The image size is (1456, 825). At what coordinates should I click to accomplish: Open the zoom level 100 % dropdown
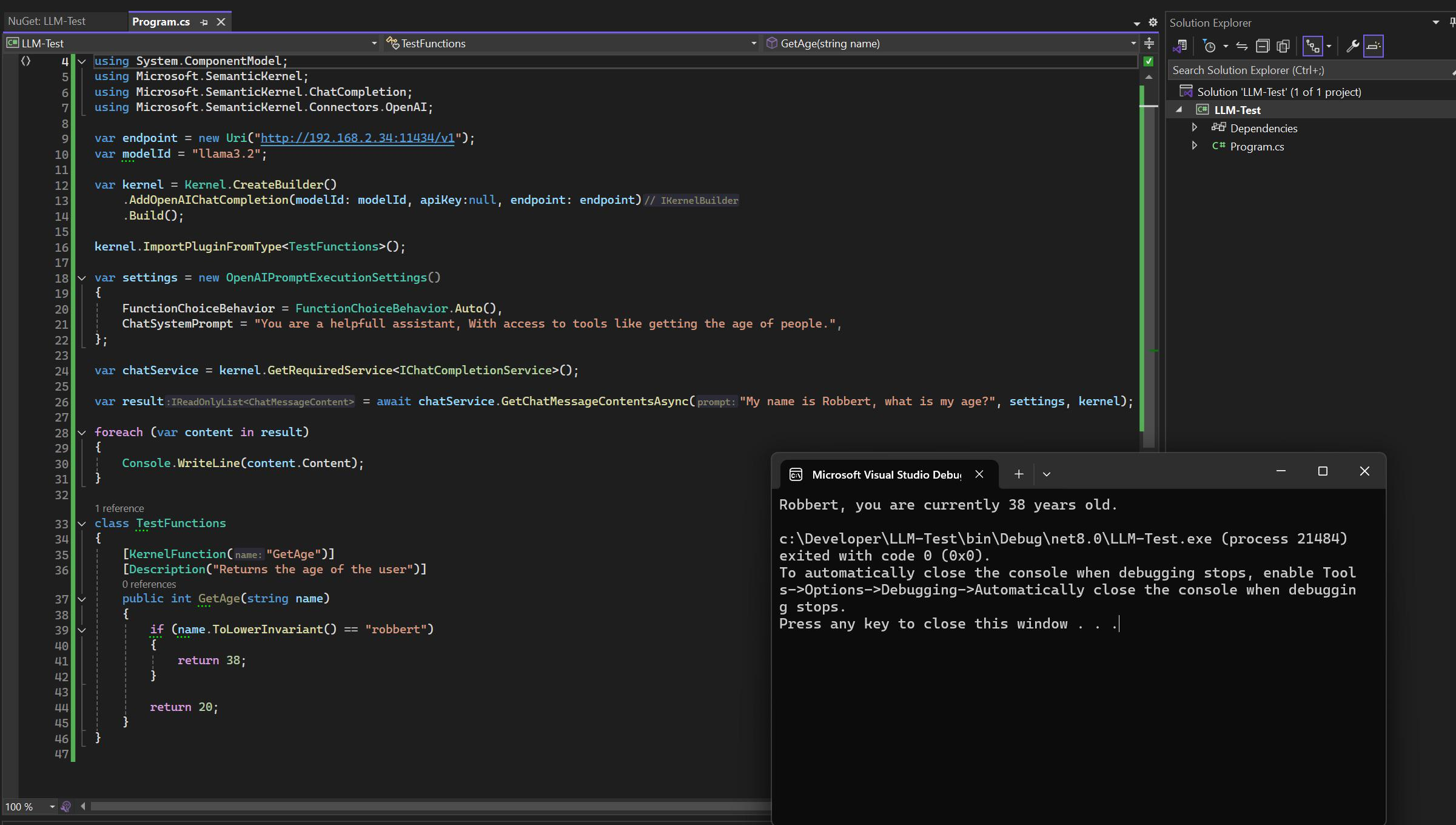[52, 806]
